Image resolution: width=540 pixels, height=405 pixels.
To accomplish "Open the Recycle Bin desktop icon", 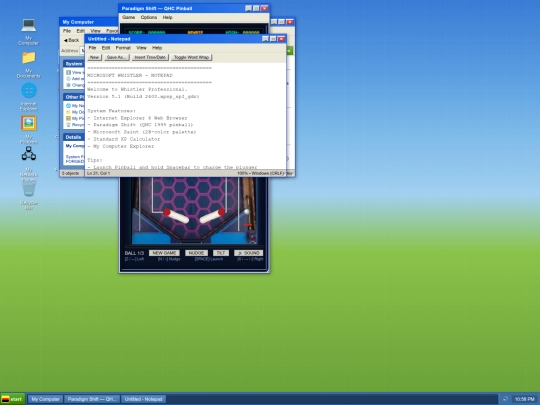I will (x=29, y=196).
